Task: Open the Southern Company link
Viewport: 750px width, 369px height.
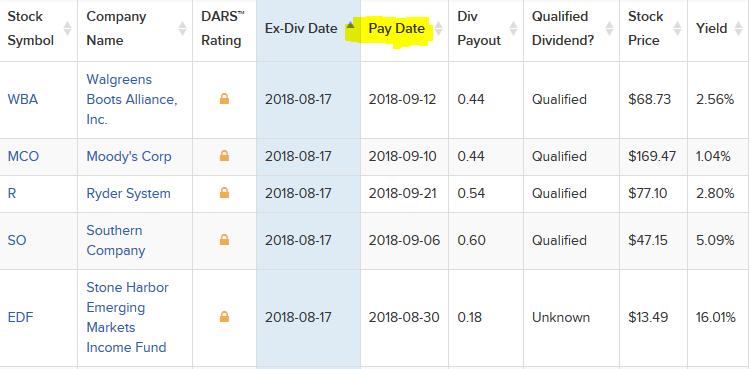Action: click(x=116, y=240)
